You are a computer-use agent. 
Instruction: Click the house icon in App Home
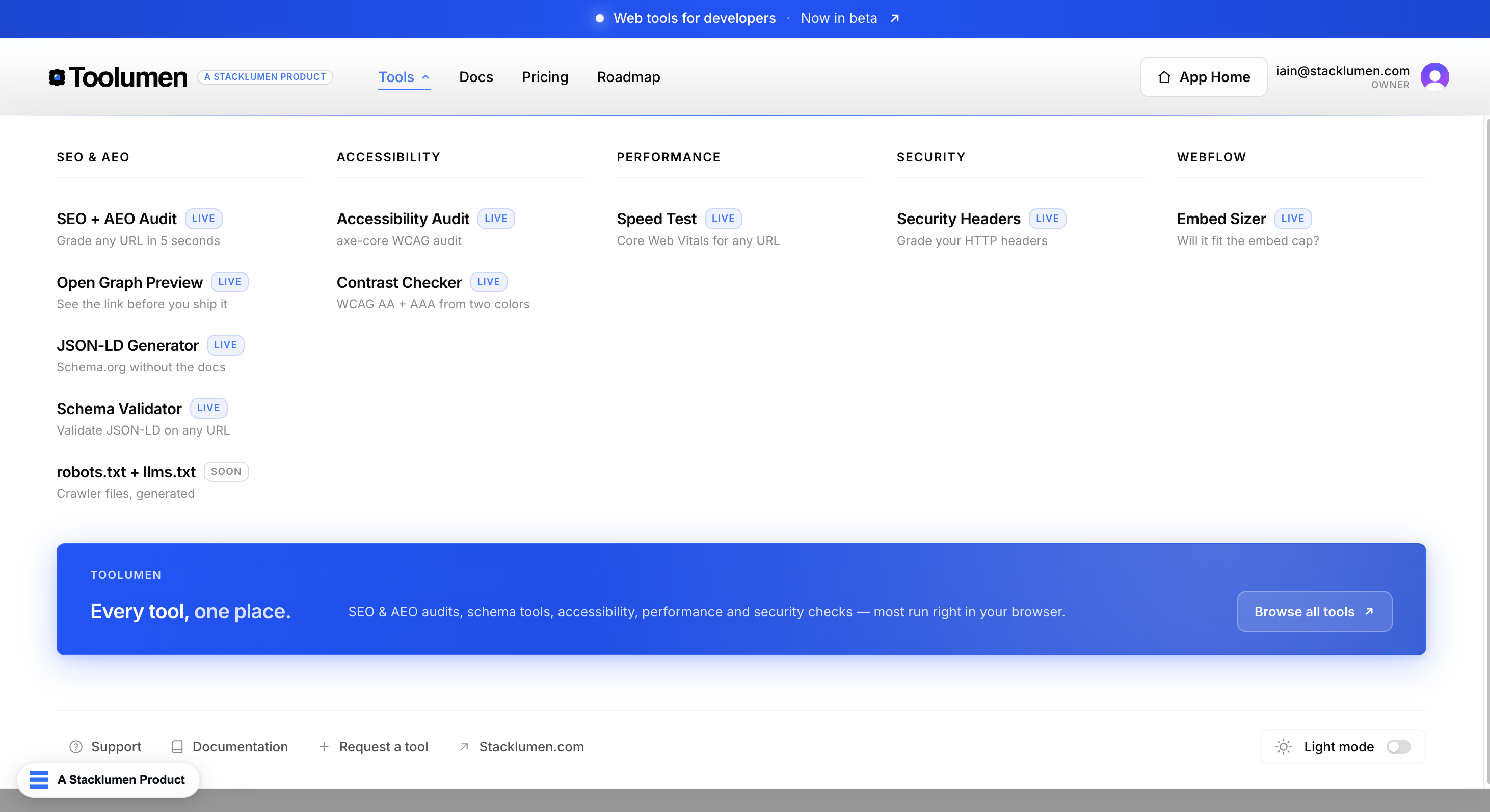[x=1164, y=77]
